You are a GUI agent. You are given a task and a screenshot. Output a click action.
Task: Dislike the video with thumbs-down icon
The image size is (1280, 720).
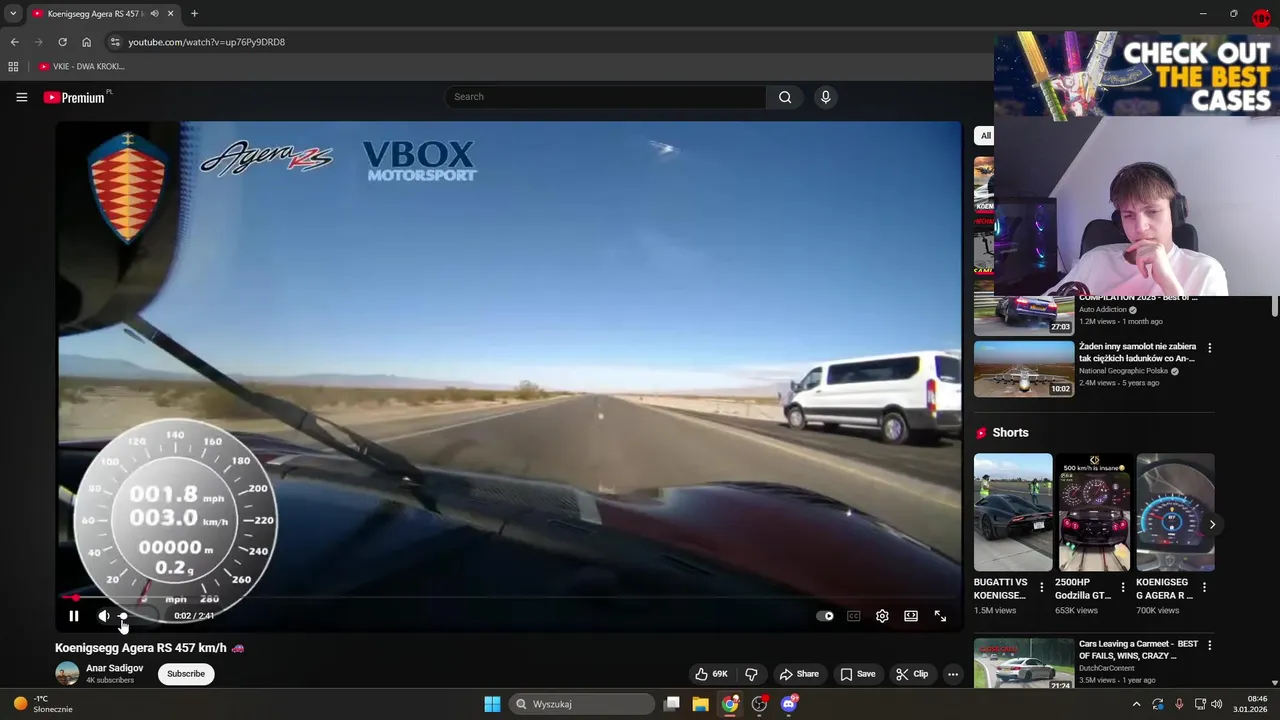[751, 674]
